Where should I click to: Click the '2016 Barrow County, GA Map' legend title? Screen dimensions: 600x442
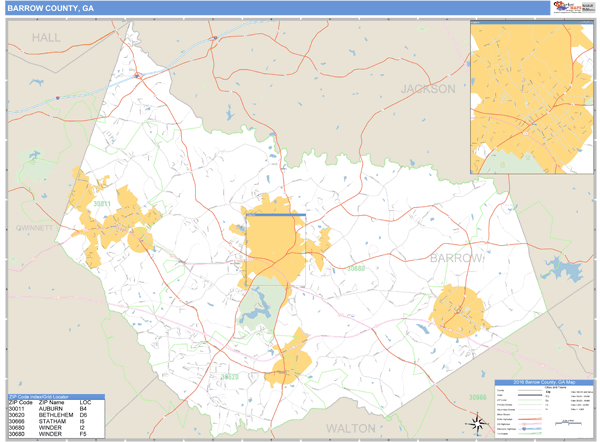(x=544, y=382)
